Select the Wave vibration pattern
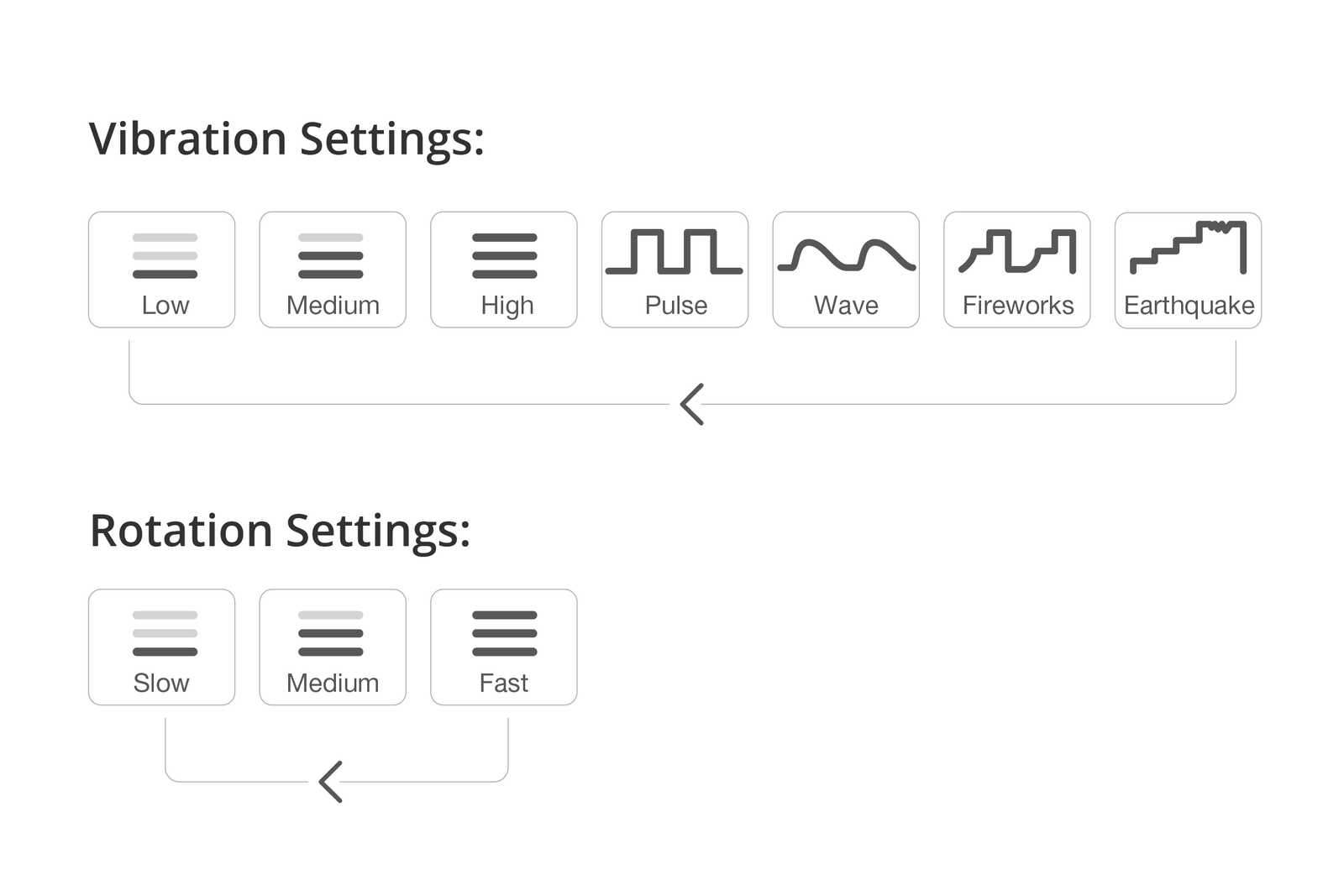 [x=846, y=270]
